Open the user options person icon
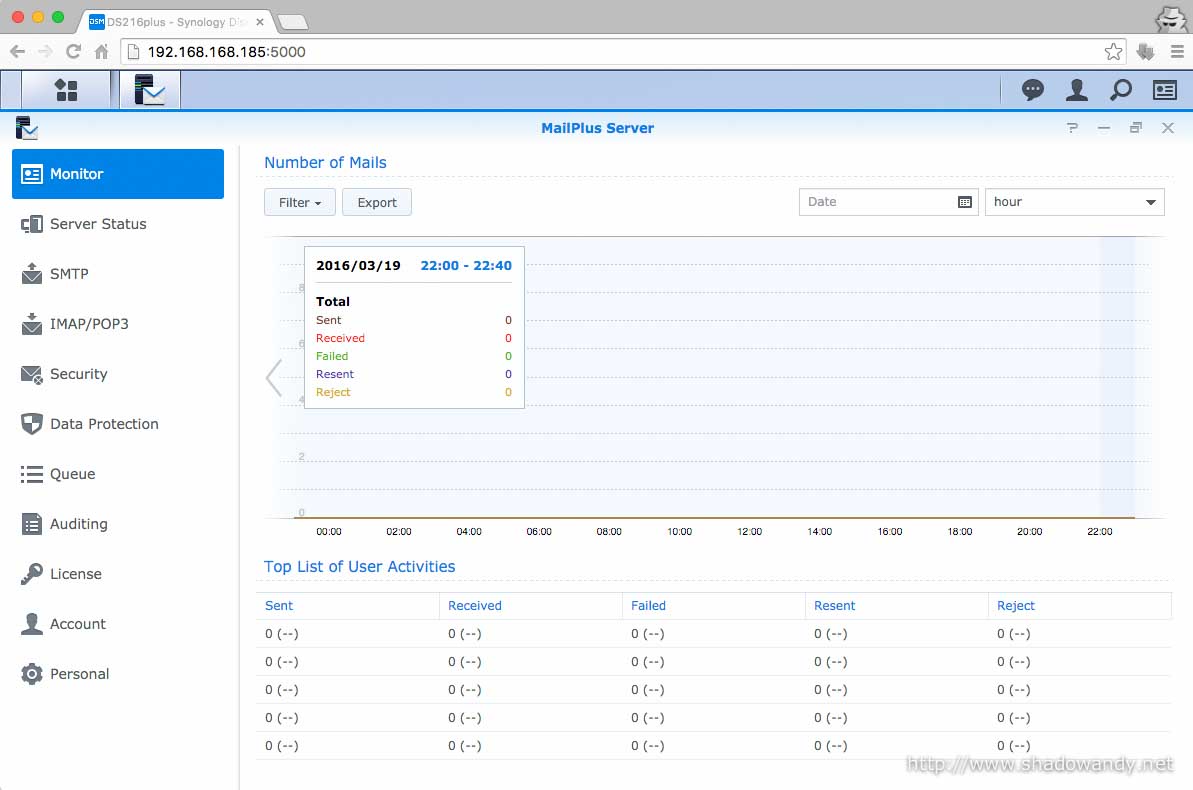 (x=1077, y=90)
